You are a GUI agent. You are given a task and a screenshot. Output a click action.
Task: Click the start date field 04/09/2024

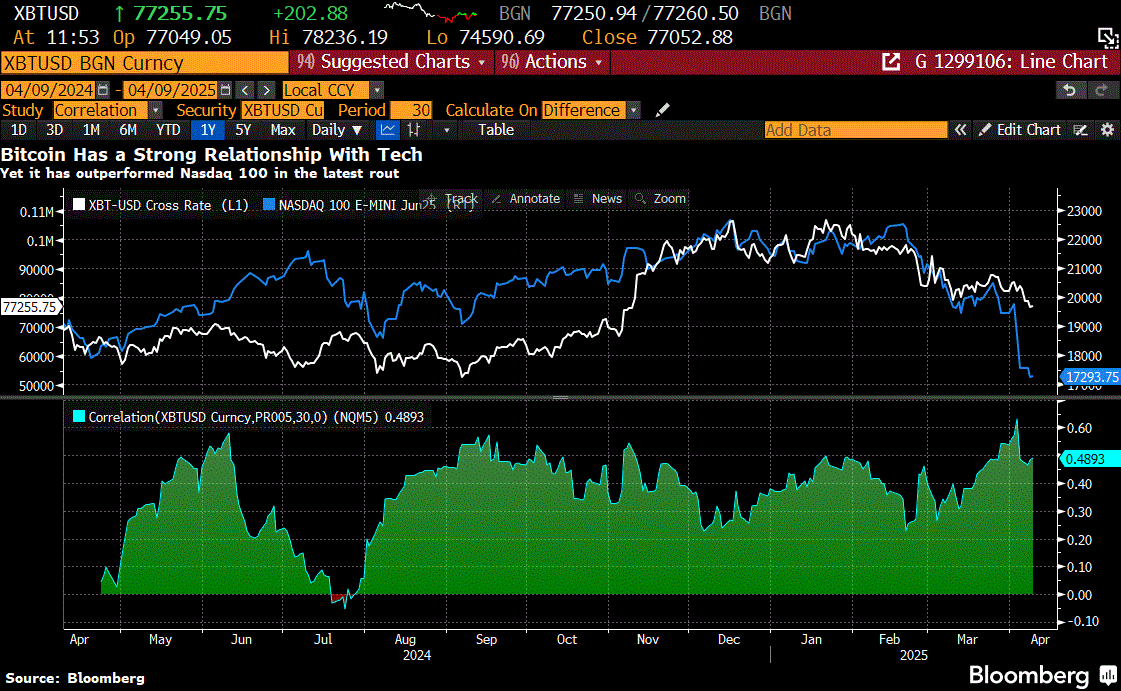pyautogui.click(x=49, y=90)
